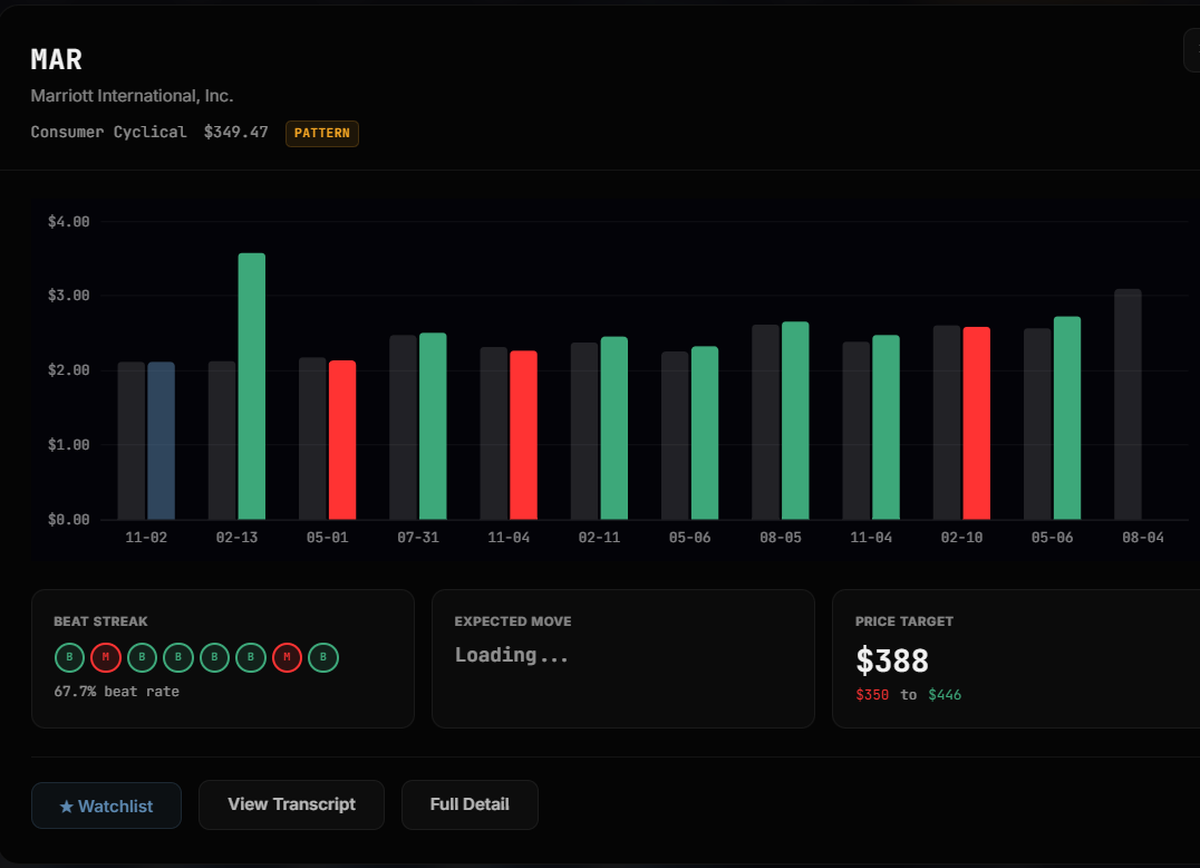Click the Marriott International, Inc. name
The image size is (1200, 868).
coord(132,96)
